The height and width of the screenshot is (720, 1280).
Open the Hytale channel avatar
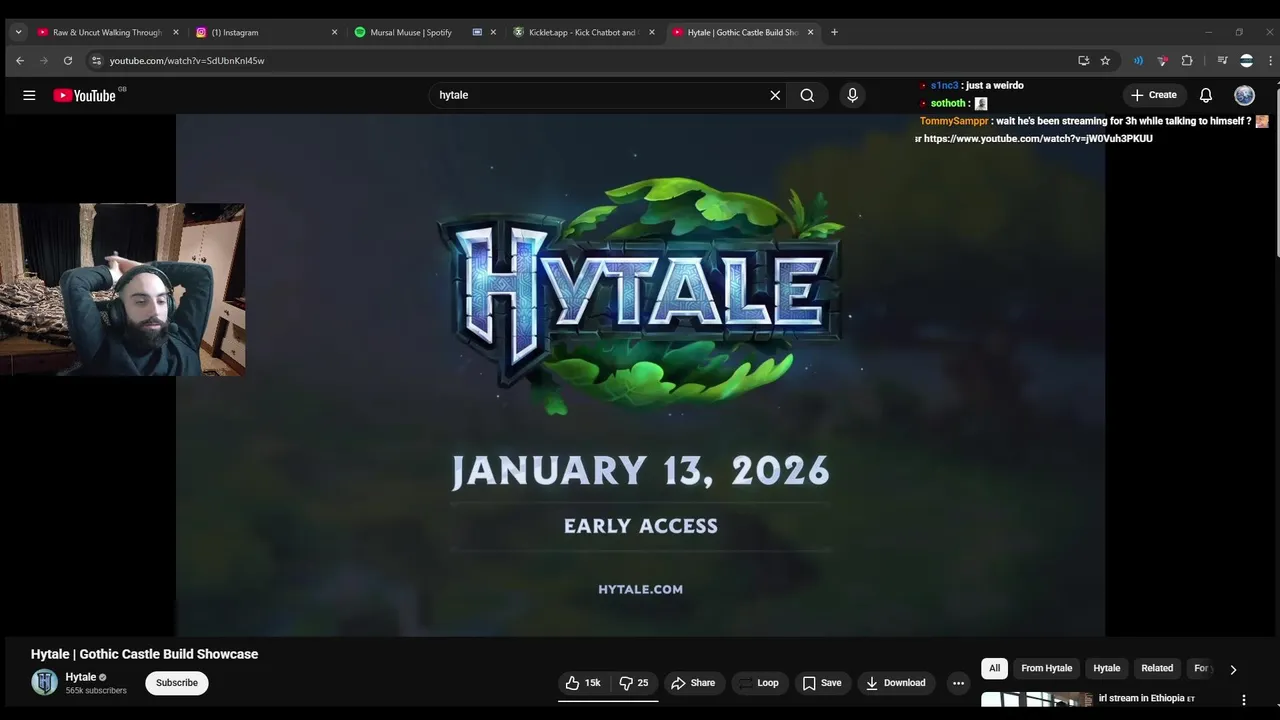pyautogui.click(x=44, y=683)
